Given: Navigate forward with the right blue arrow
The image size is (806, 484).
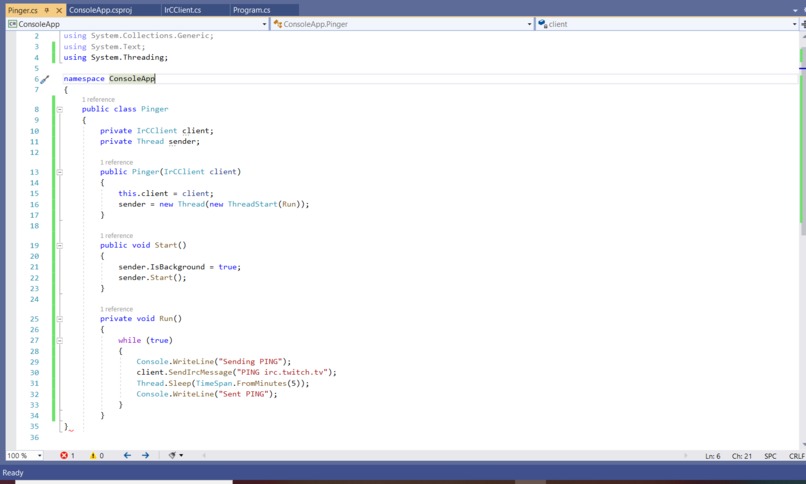Looking at the screenshot, I should click(145, 456).
